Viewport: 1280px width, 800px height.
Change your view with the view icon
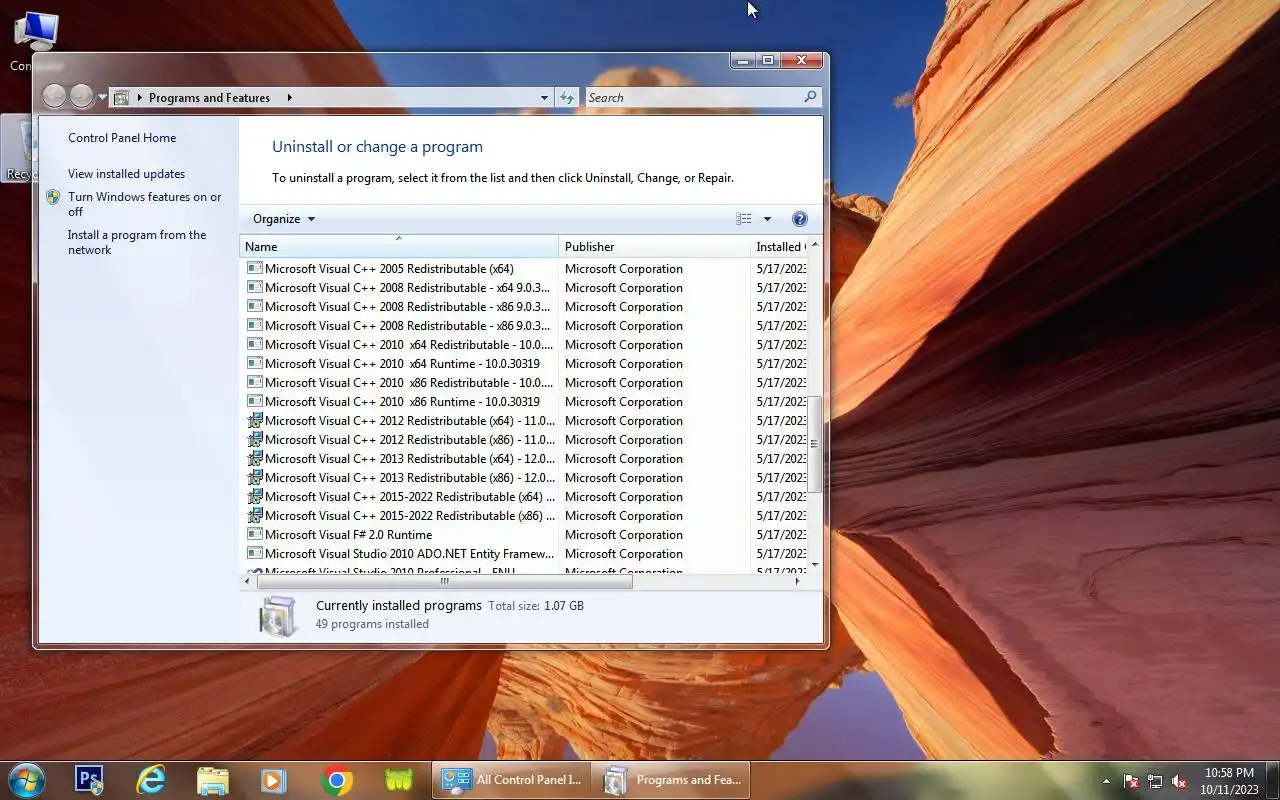(x=743, y=219)
